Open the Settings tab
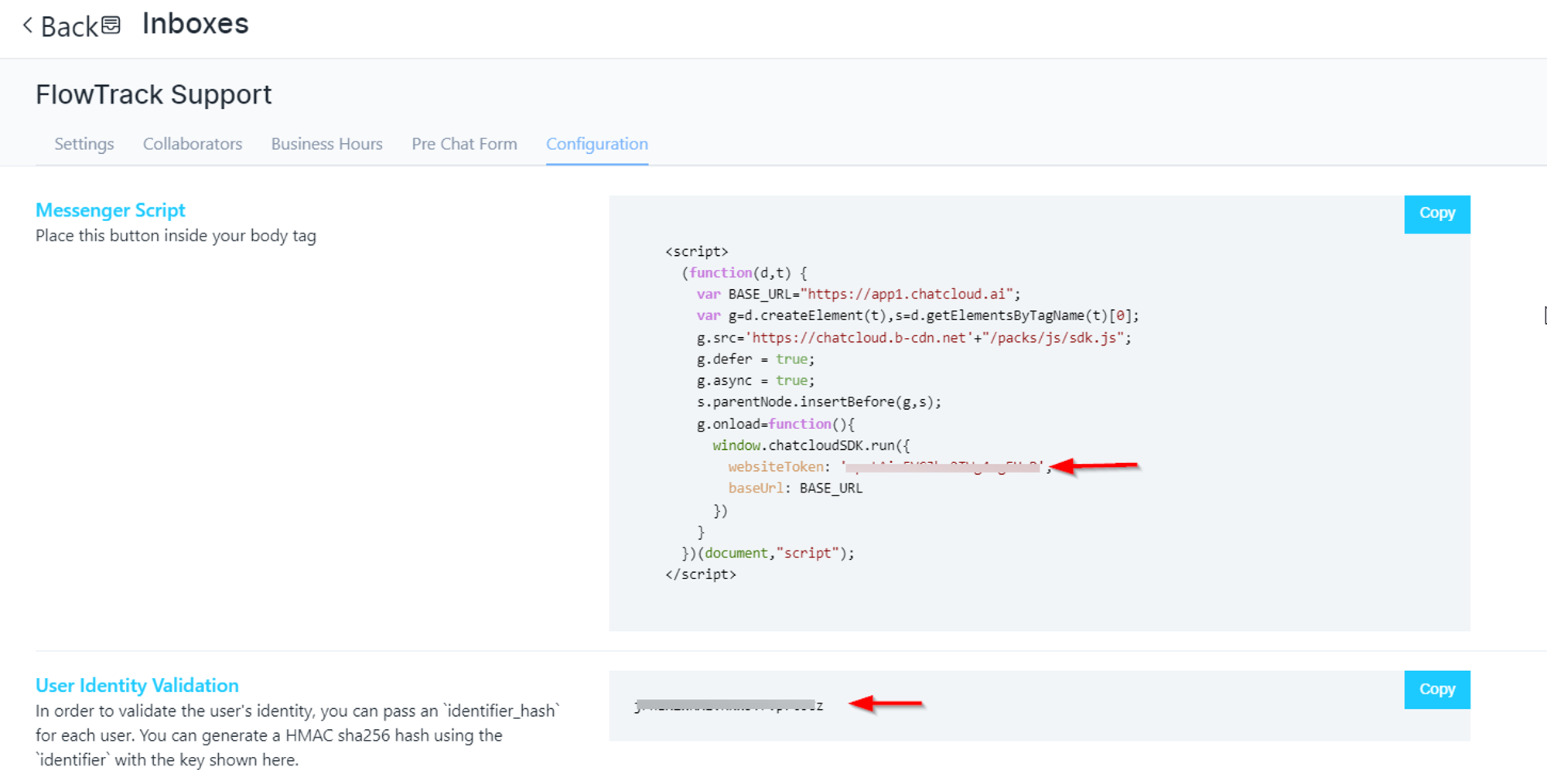1547x784 pixels. pos(84,144)
